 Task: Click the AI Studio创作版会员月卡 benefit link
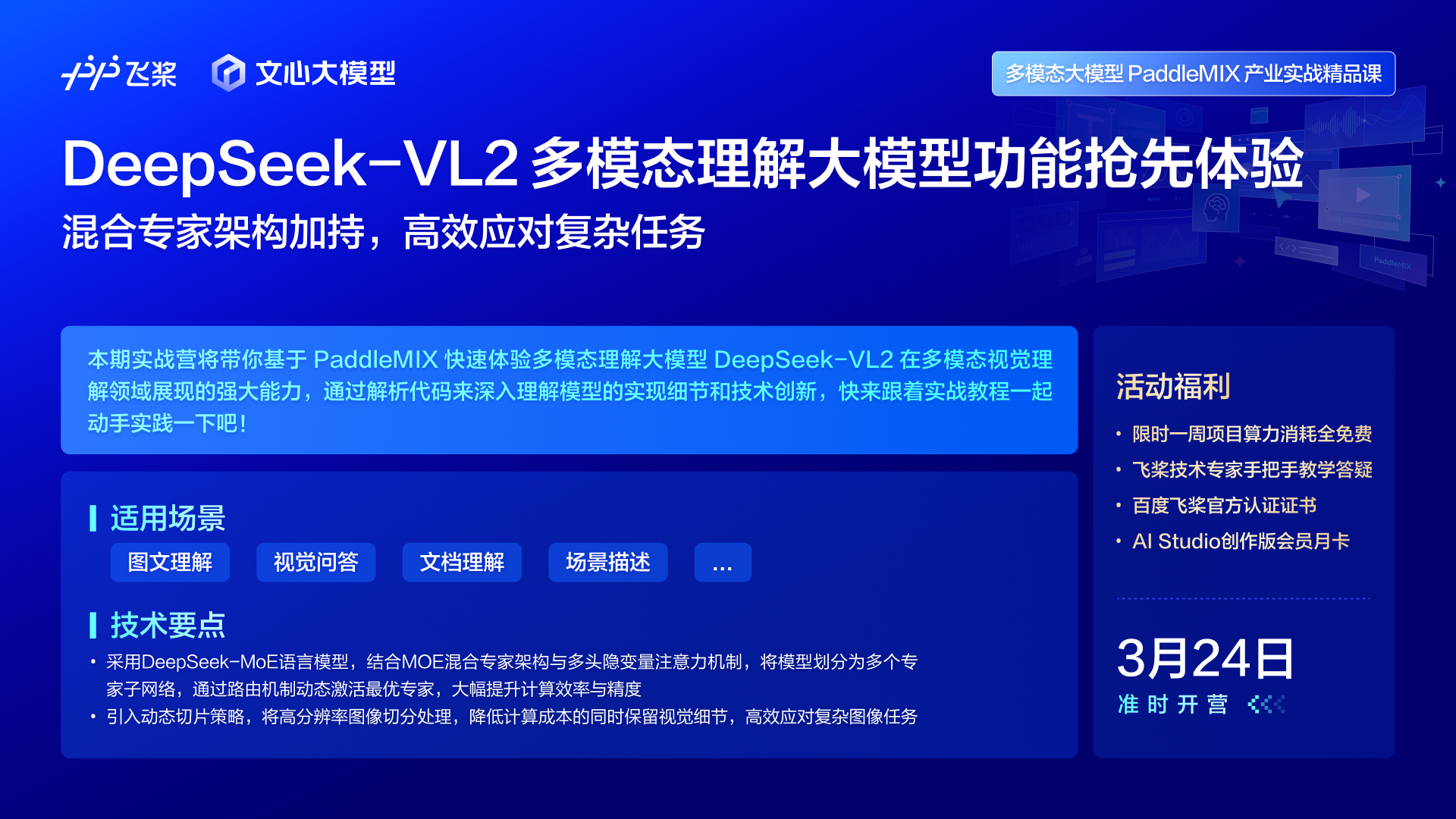point(1241,541)
